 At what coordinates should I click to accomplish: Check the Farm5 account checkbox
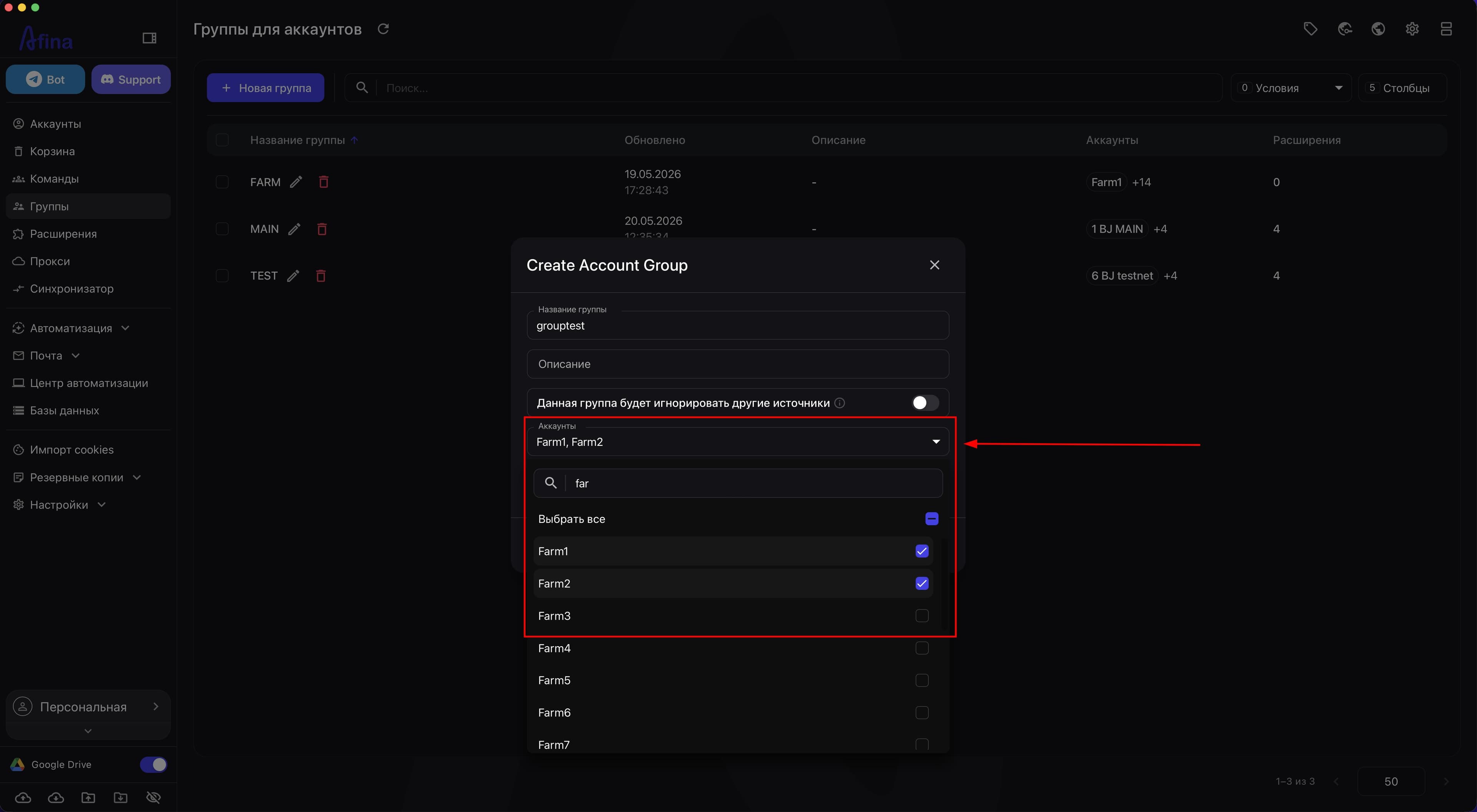coord(922,680)
